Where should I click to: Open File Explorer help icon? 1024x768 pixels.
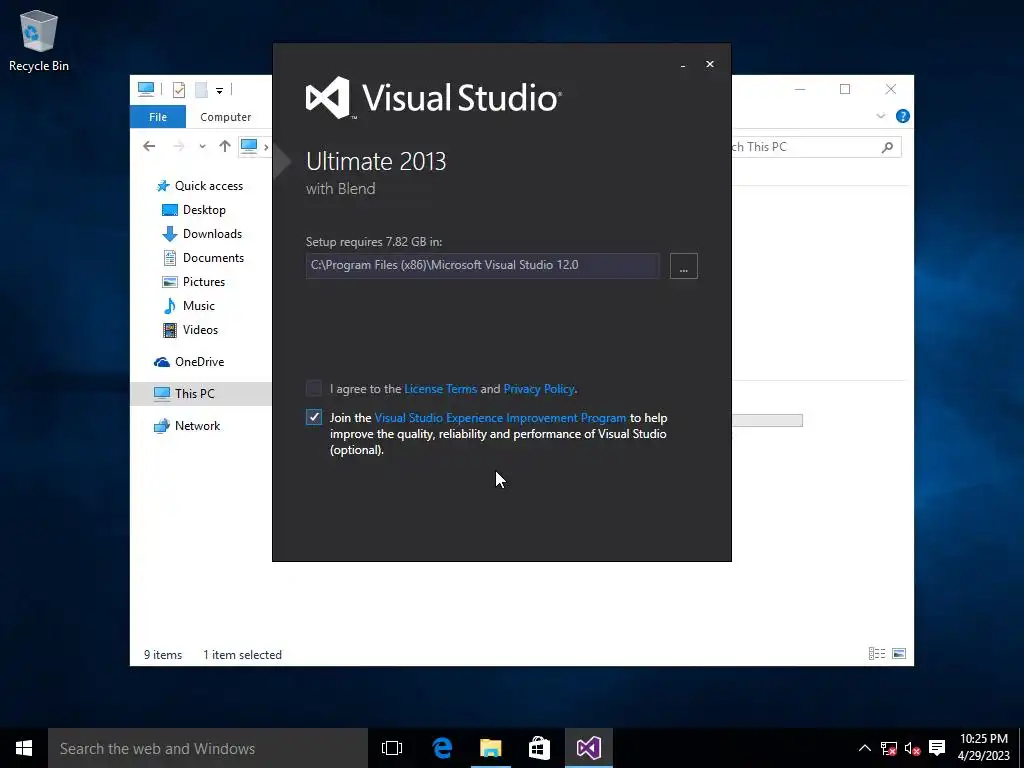(x=903, y=116)
